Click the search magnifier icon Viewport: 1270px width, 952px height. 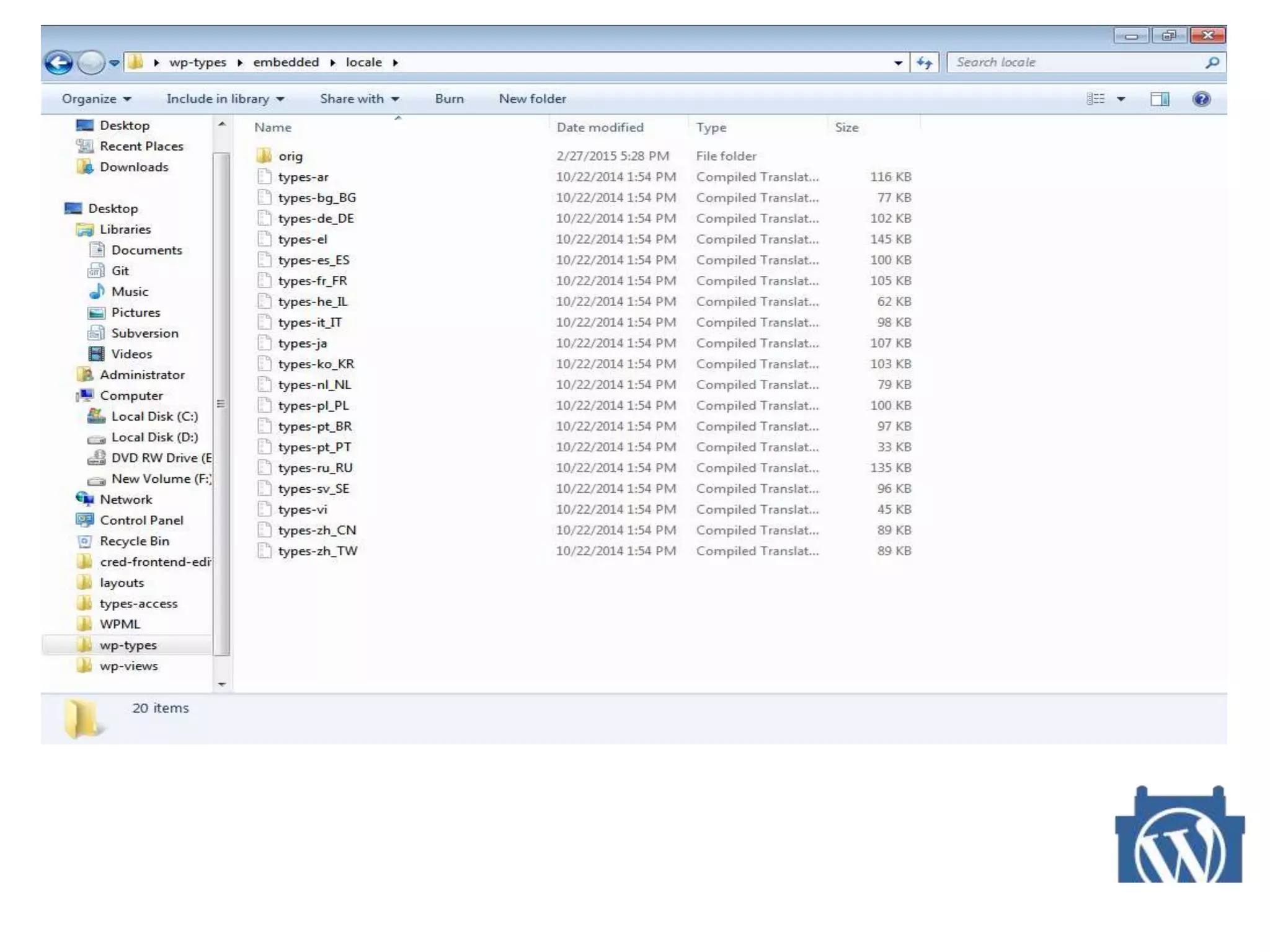1212,63
